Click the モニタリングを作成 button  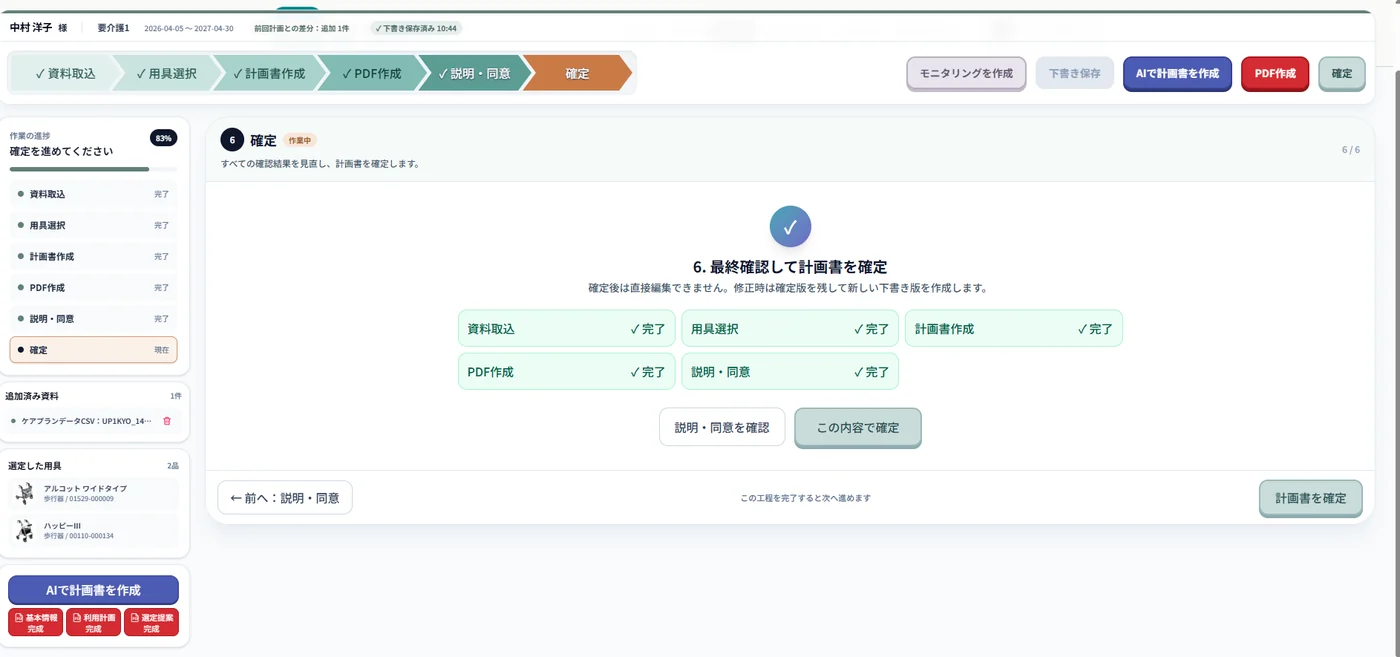point(966,73)
